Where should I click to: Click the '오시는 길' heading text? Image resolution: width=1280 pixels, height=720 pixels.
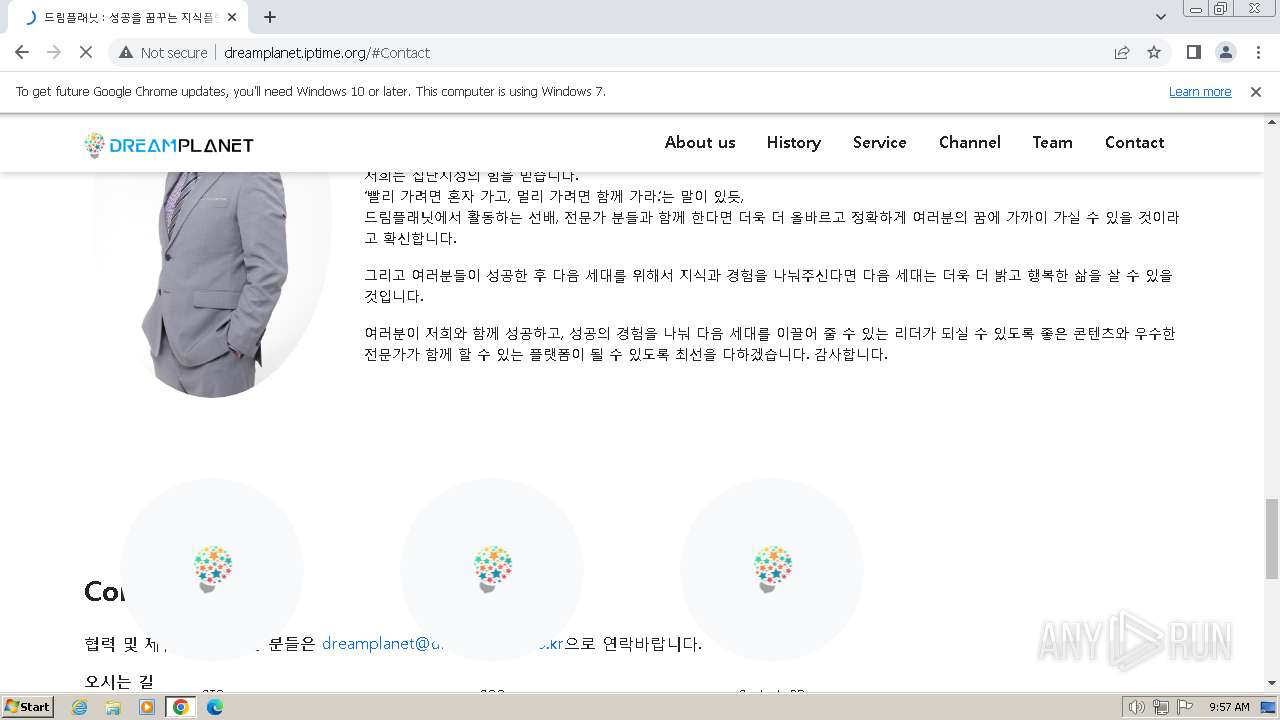pos(119,683)
